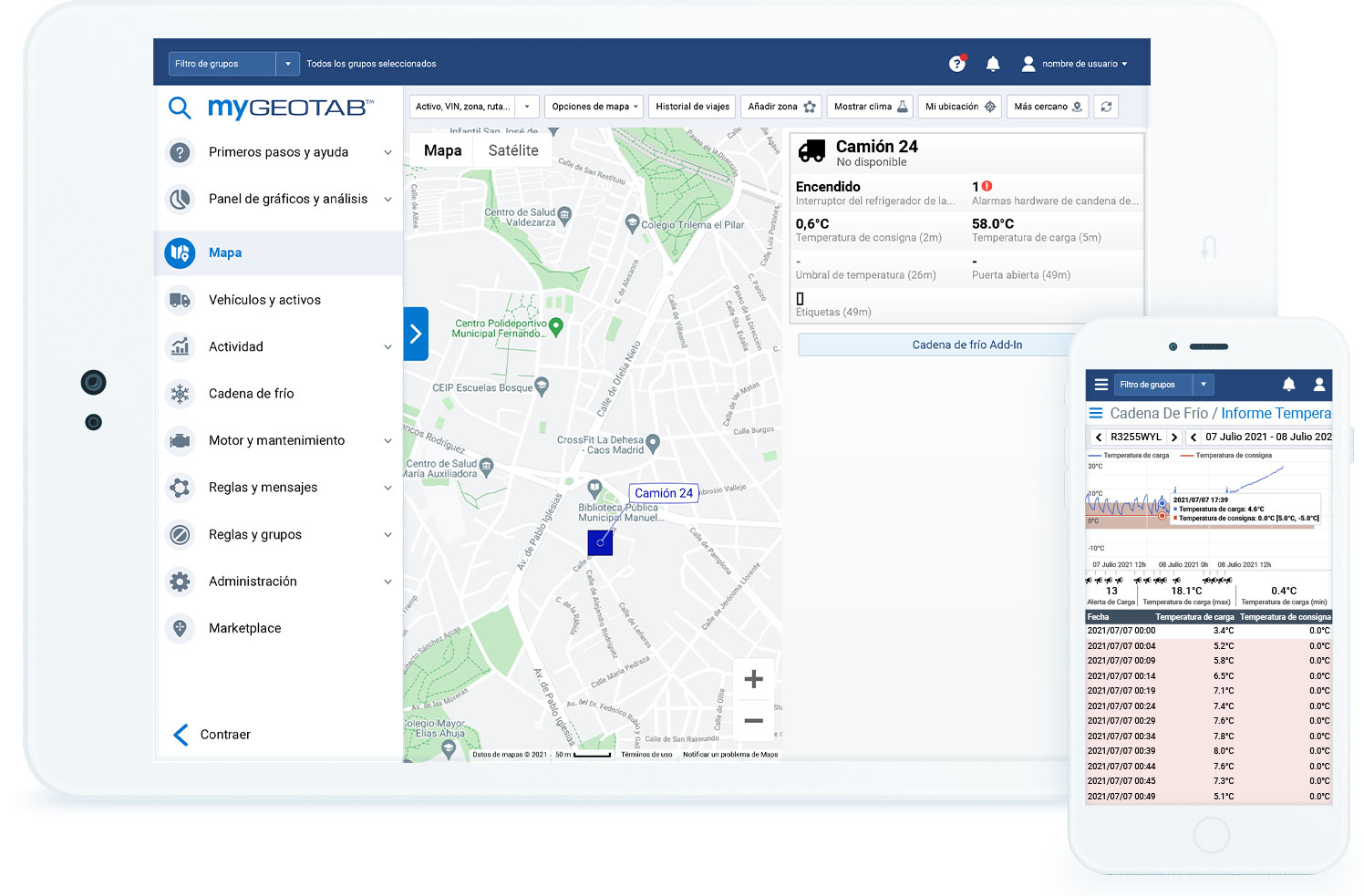This screenshot has height=896, width=1364.
Task: Click the Camión 24 map label
Action: click(664, 493)
